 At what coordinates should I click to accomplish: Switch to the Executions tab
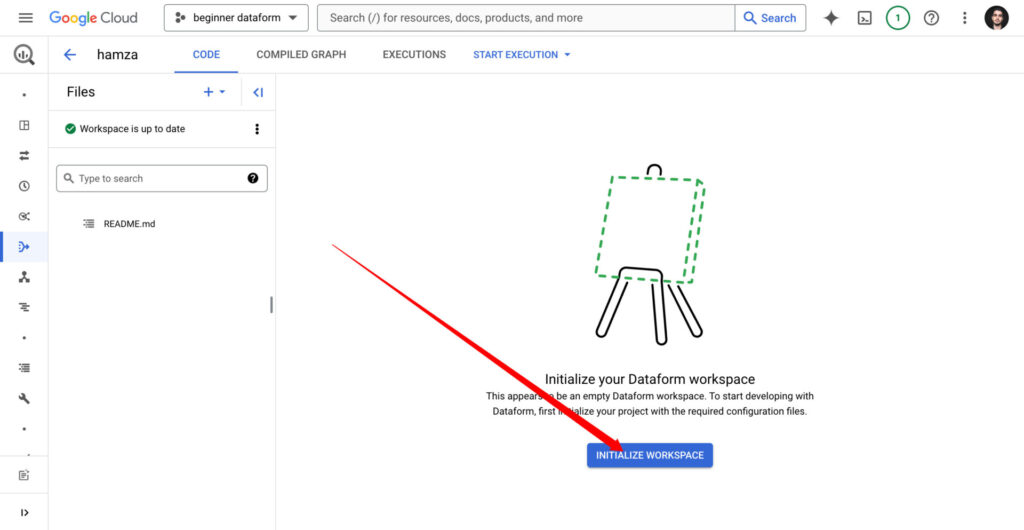pyautogui.click(x=414, y=55)
